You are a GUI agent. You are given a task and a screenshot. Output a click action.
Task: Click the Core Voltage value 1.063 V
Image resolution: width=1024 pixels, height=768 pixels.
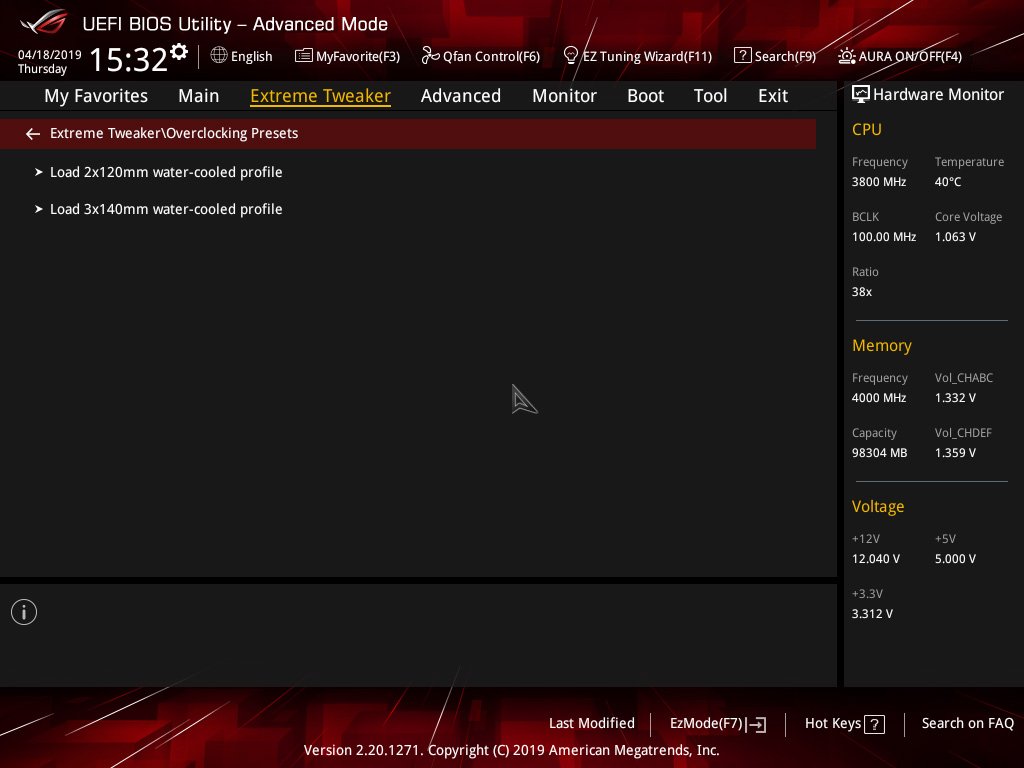tap(955, 237)
